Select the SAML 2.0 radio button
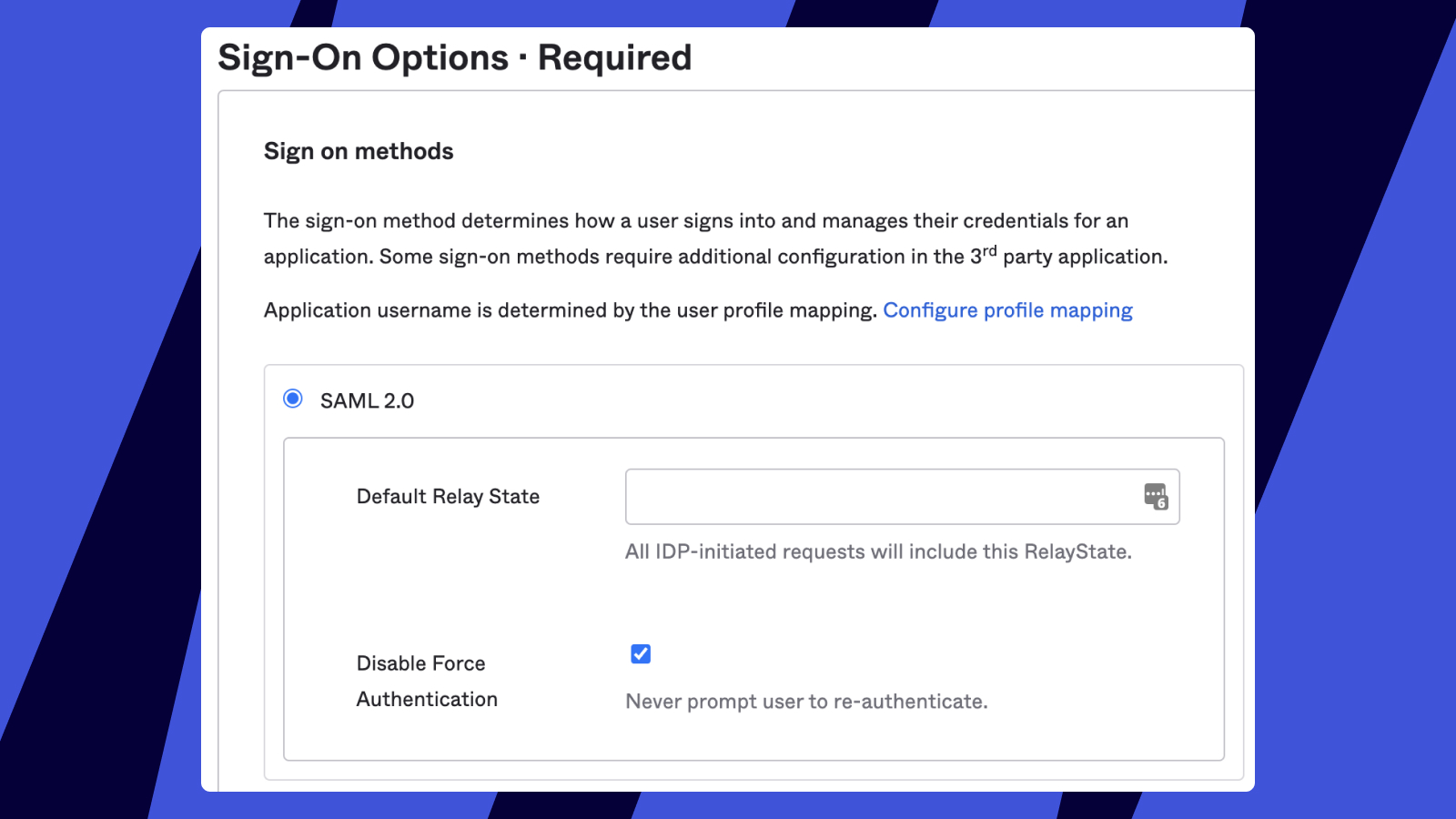This screenshot has width=1456, height=819. (x=292, y=399)
